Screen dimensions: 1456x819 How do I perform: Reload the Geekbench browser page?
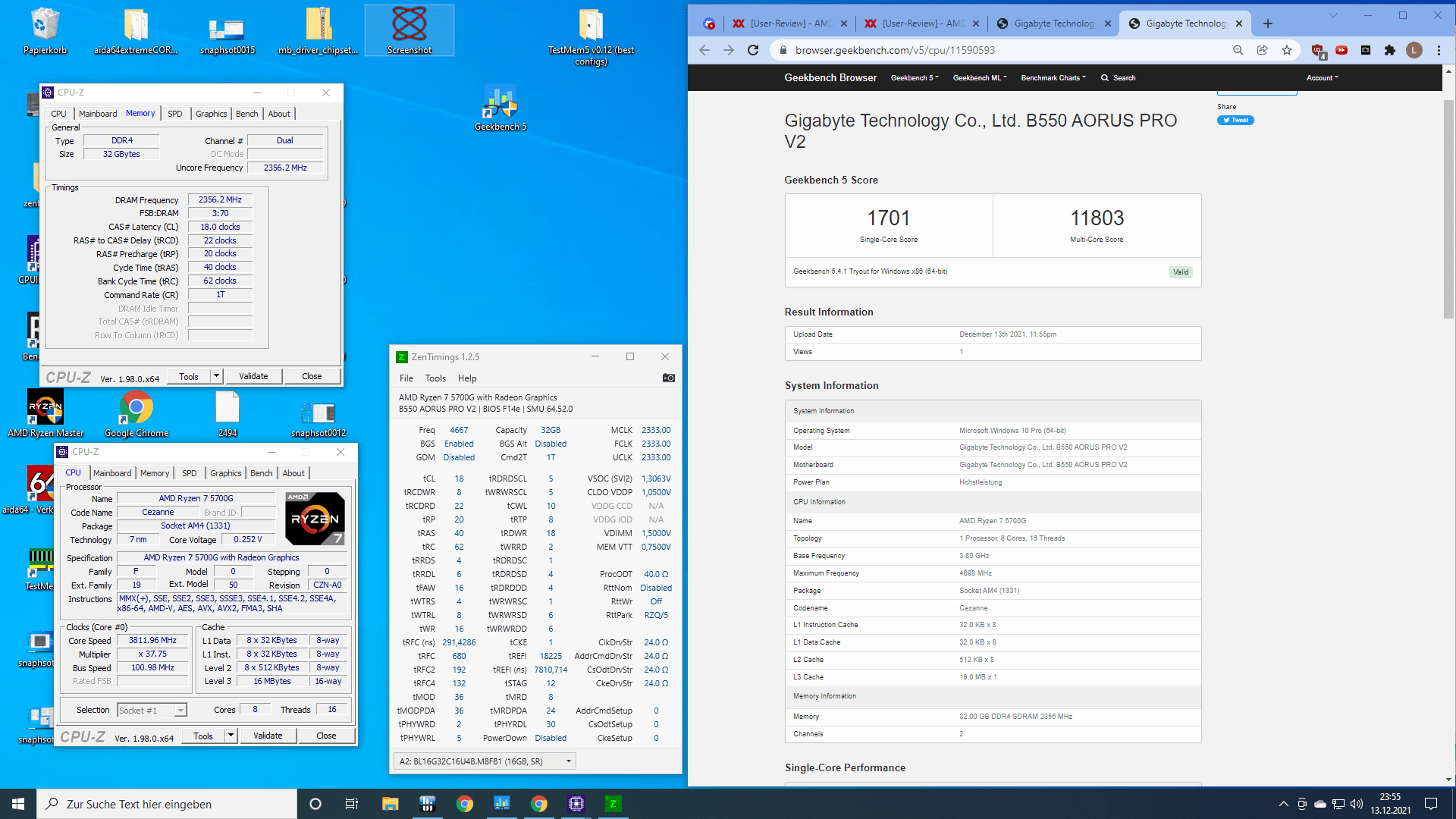point(753,50)
